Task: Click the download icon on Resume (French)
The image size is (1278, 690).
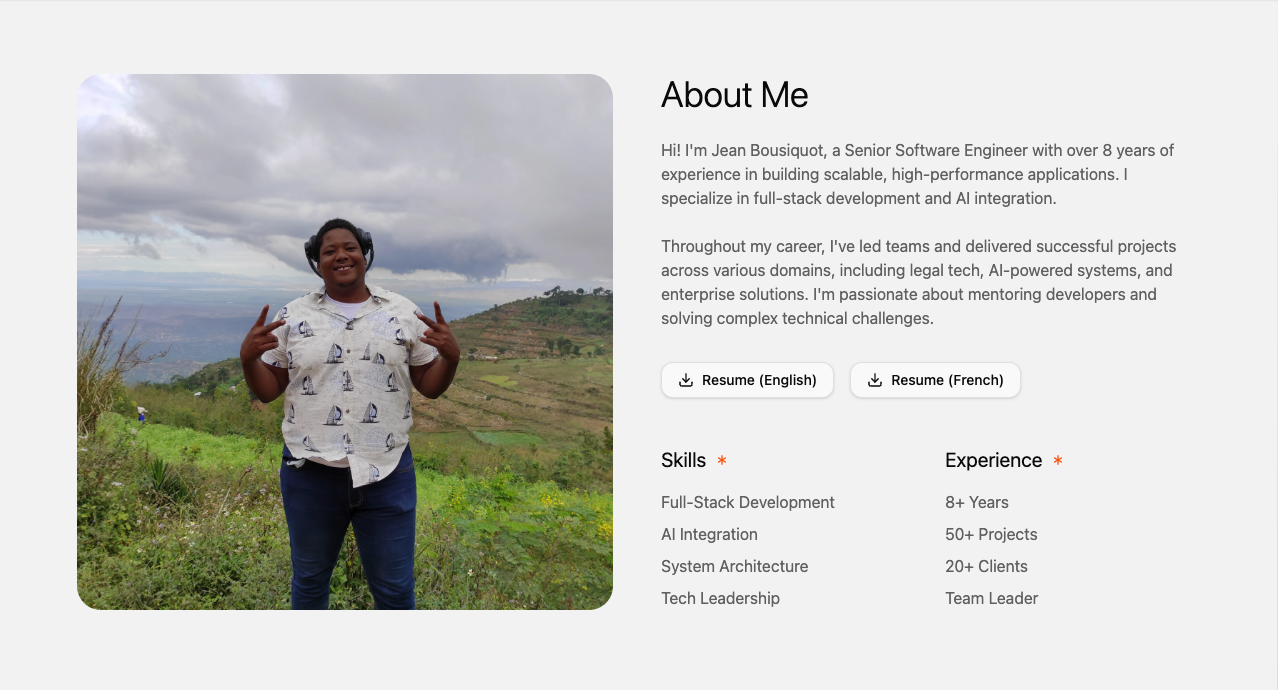Action: click(875, 380)
